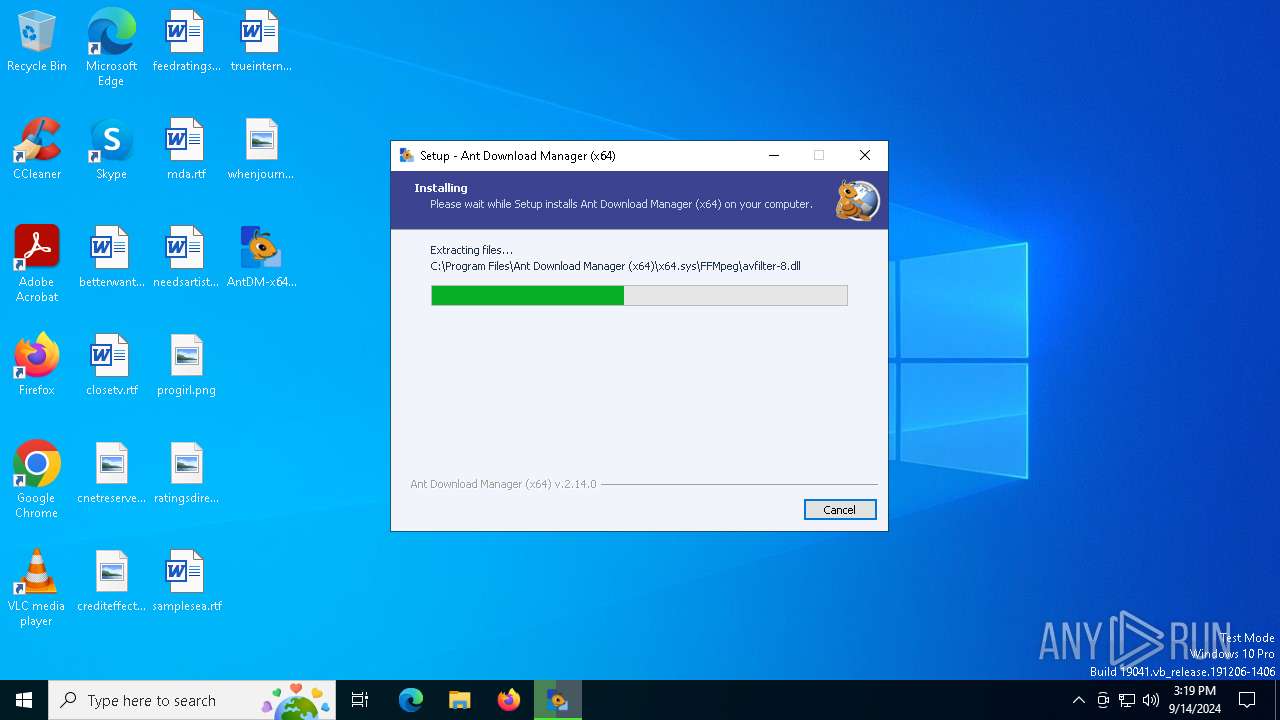Open Edge from the taskbar
Image resolution: width=1280 pixels, height=720 pixels.
[x=411, y=700]
